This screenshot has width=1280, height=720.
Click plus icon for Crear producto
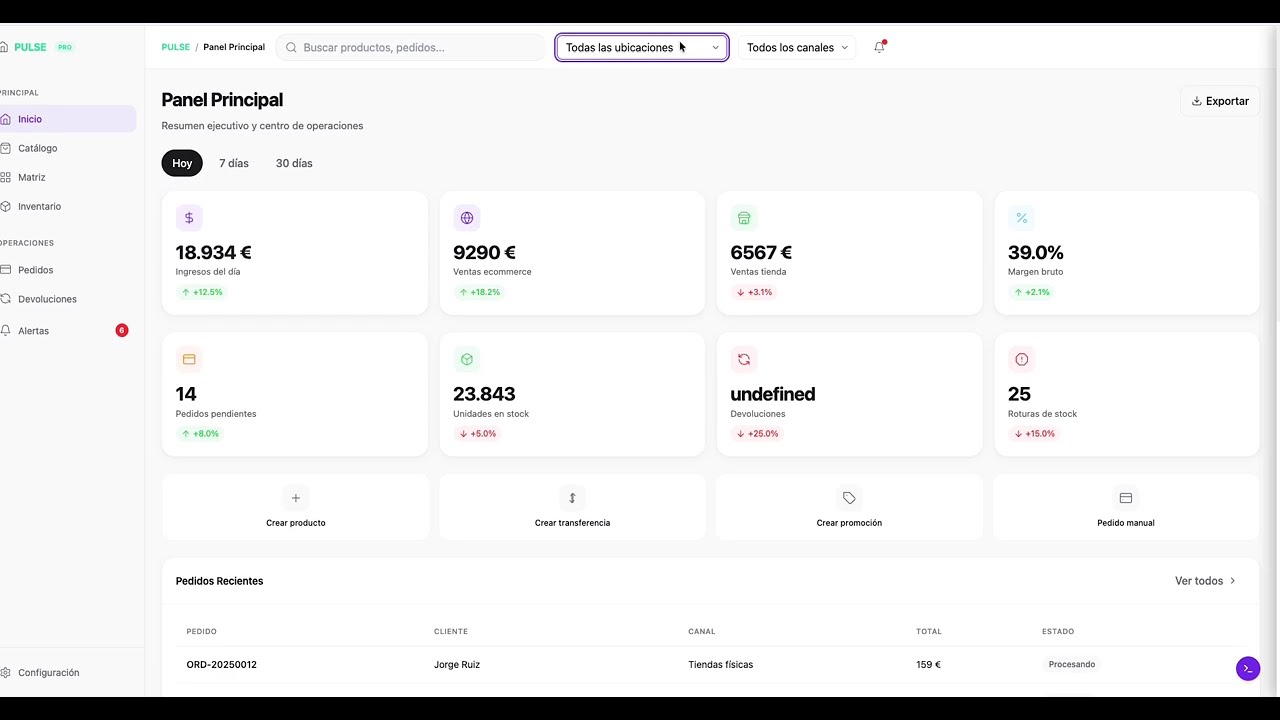pos(295,498)
